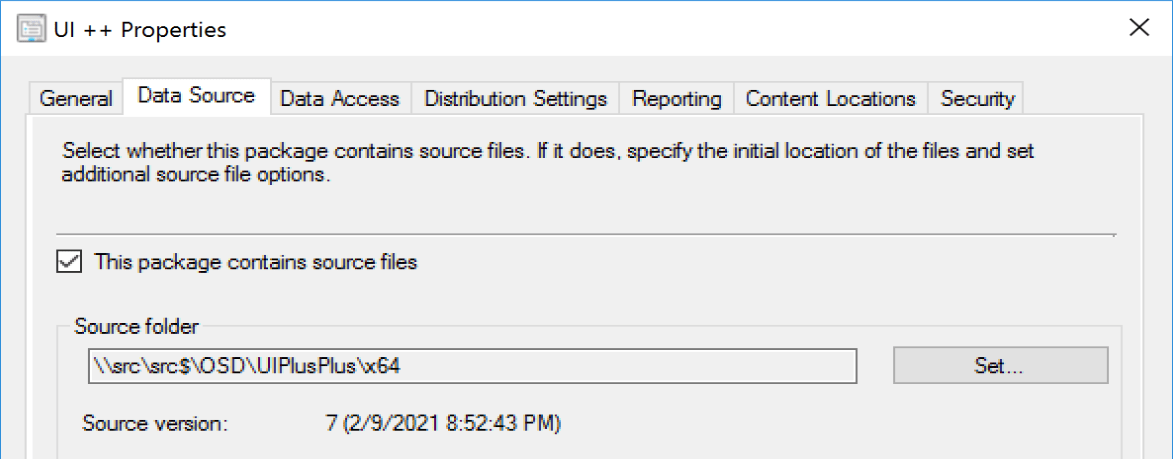Viewport: 1173px width, 459px height.
Task: Click the source files description paragraph
Action: point(548,164)
